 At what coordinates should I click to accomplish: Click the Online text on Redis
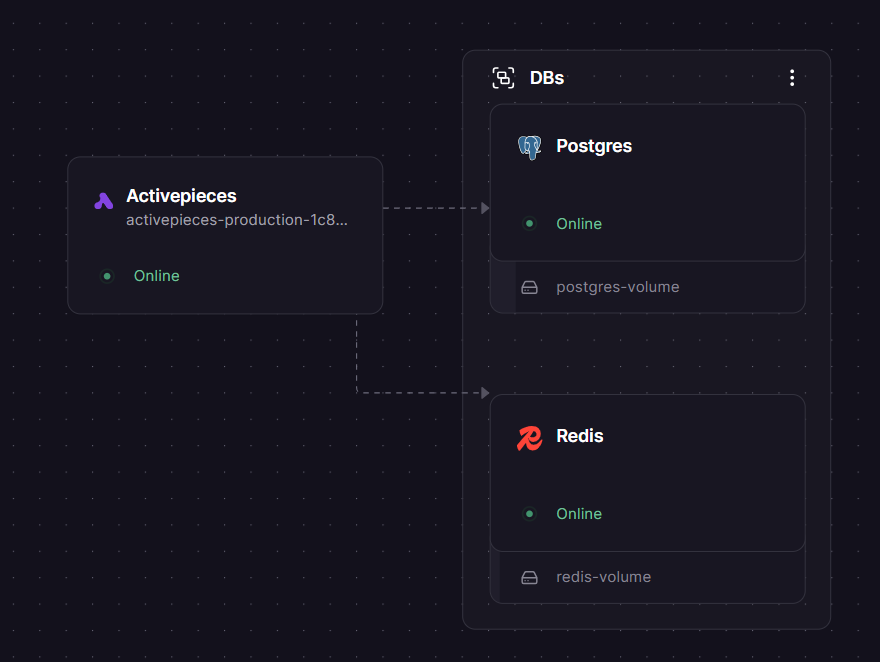(579, 514)
